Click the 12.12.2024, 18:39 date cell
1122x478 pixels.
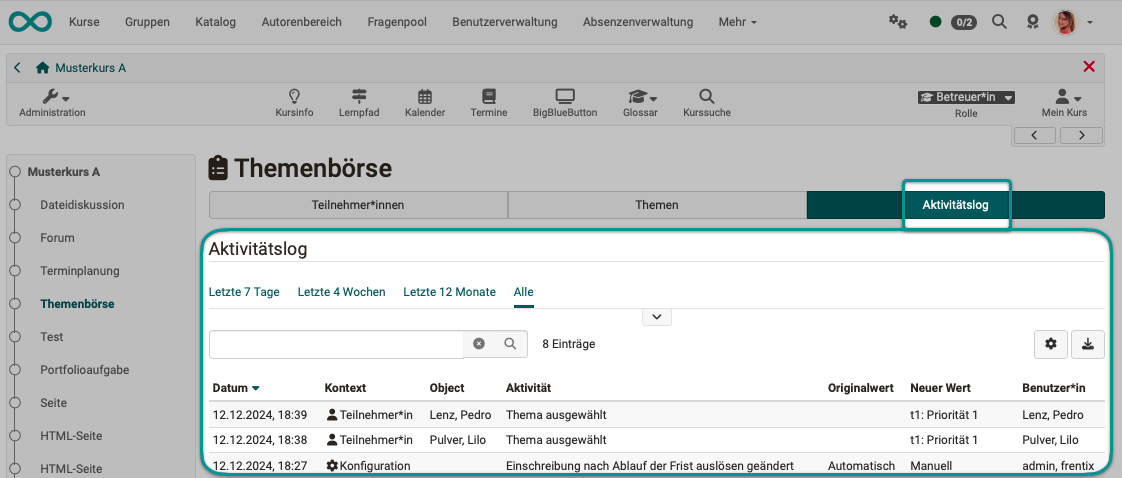[x=260, y=414]
